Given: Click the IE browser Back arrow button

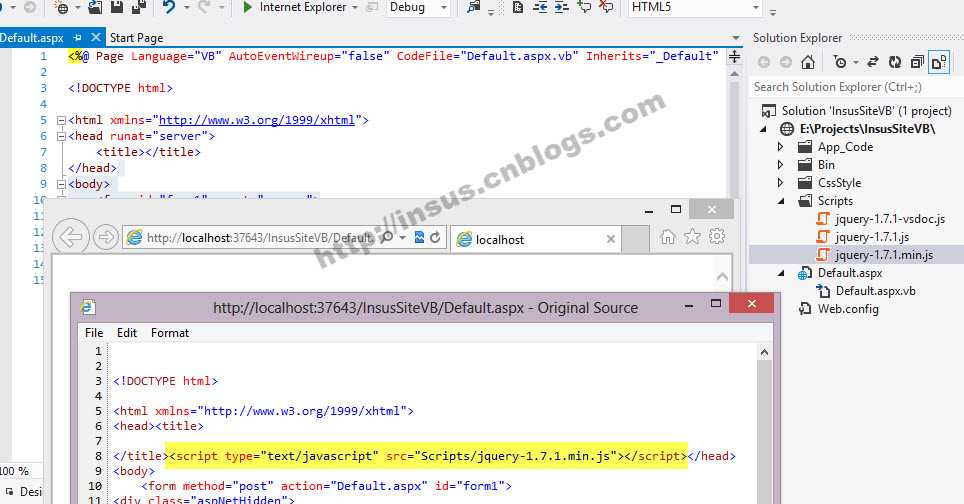Looking at the screenshot, I should tap(71, 237).
